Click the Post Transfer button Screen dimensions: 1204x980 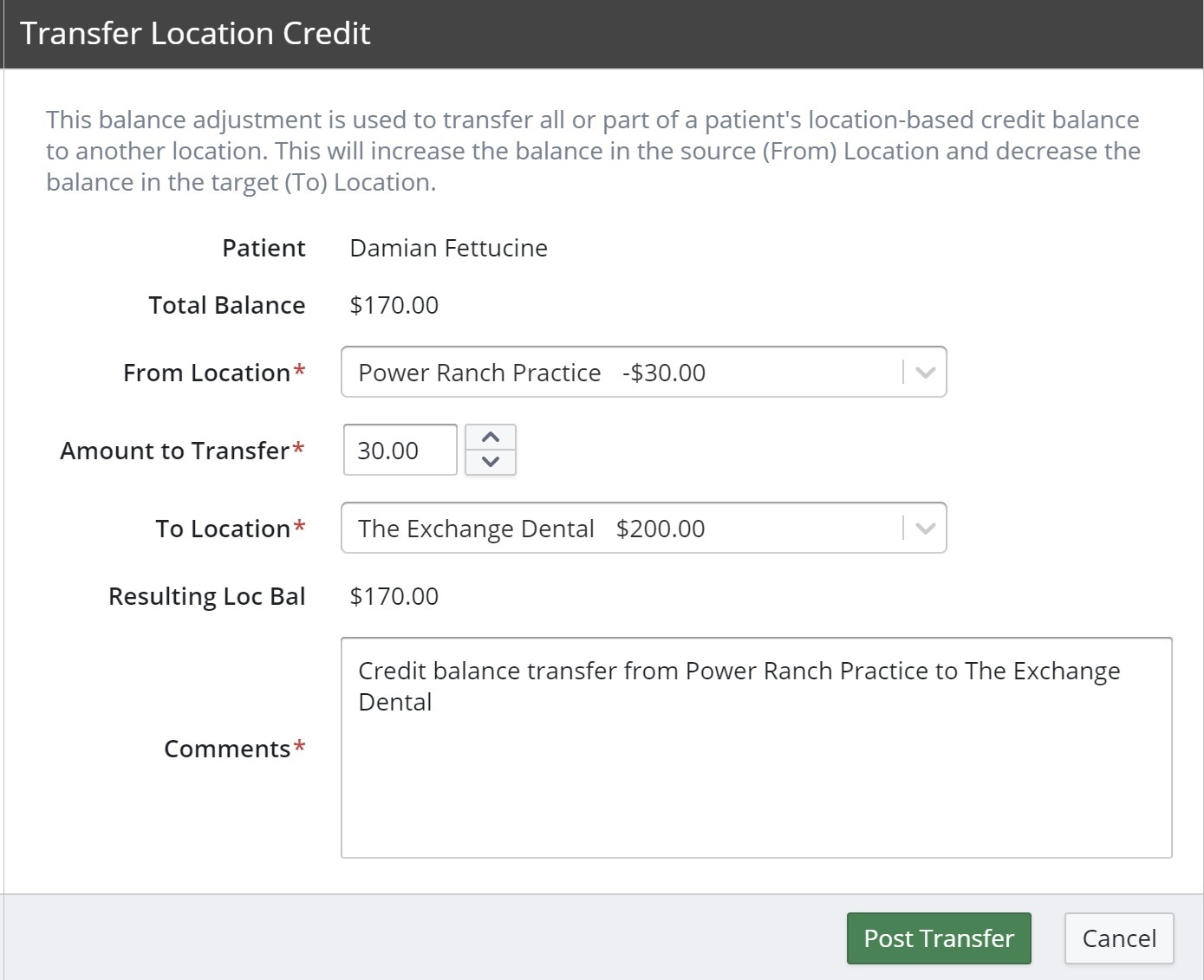(938, 938)
